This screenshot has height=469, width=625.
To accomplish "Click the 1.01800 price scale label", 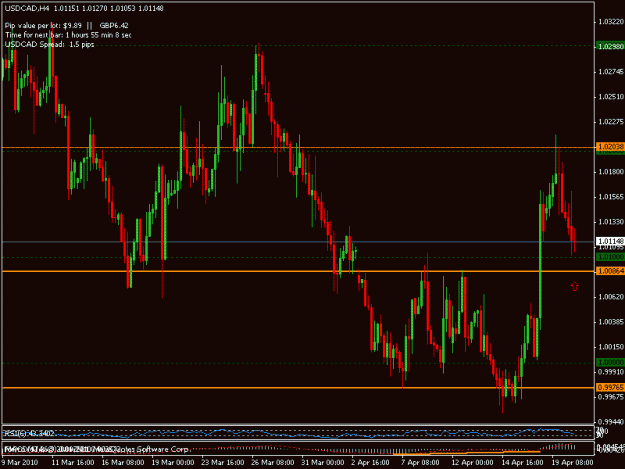I will [x=611, y=172].
